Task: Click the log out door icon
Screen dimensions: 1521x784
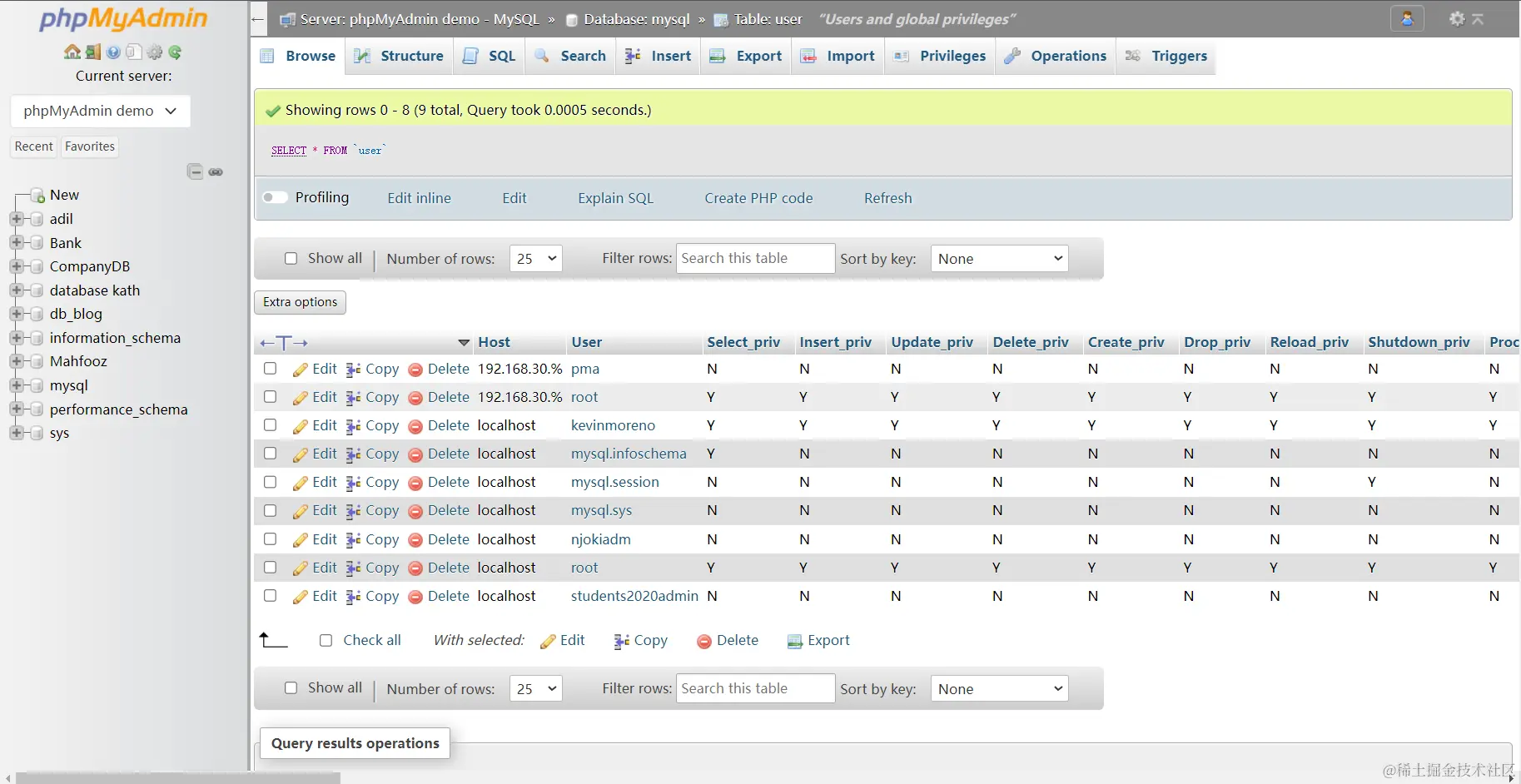Action: click(93, 52)
